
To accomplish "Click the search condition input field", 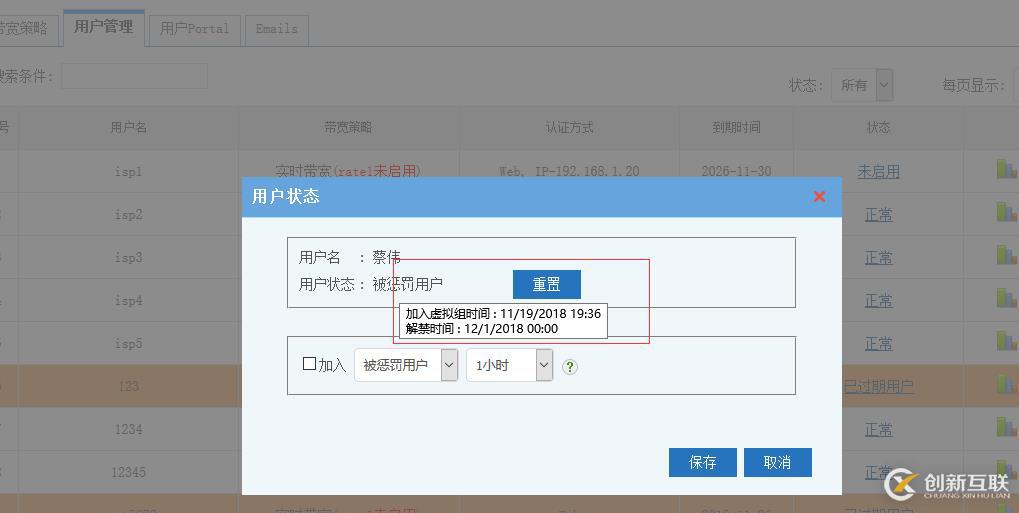I will [135, 76].
